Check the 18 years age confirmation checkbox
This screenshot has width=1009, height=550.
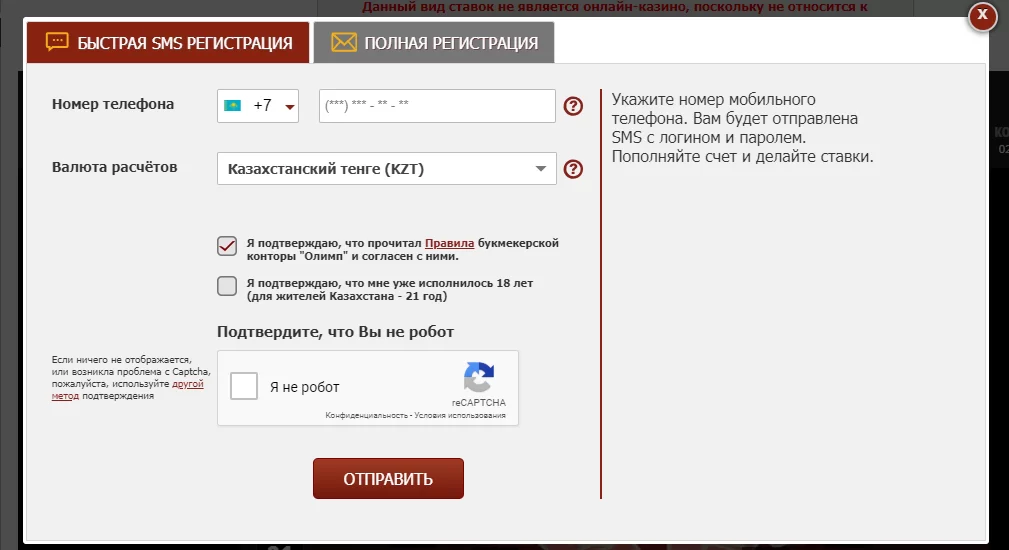tap(227, 286)
